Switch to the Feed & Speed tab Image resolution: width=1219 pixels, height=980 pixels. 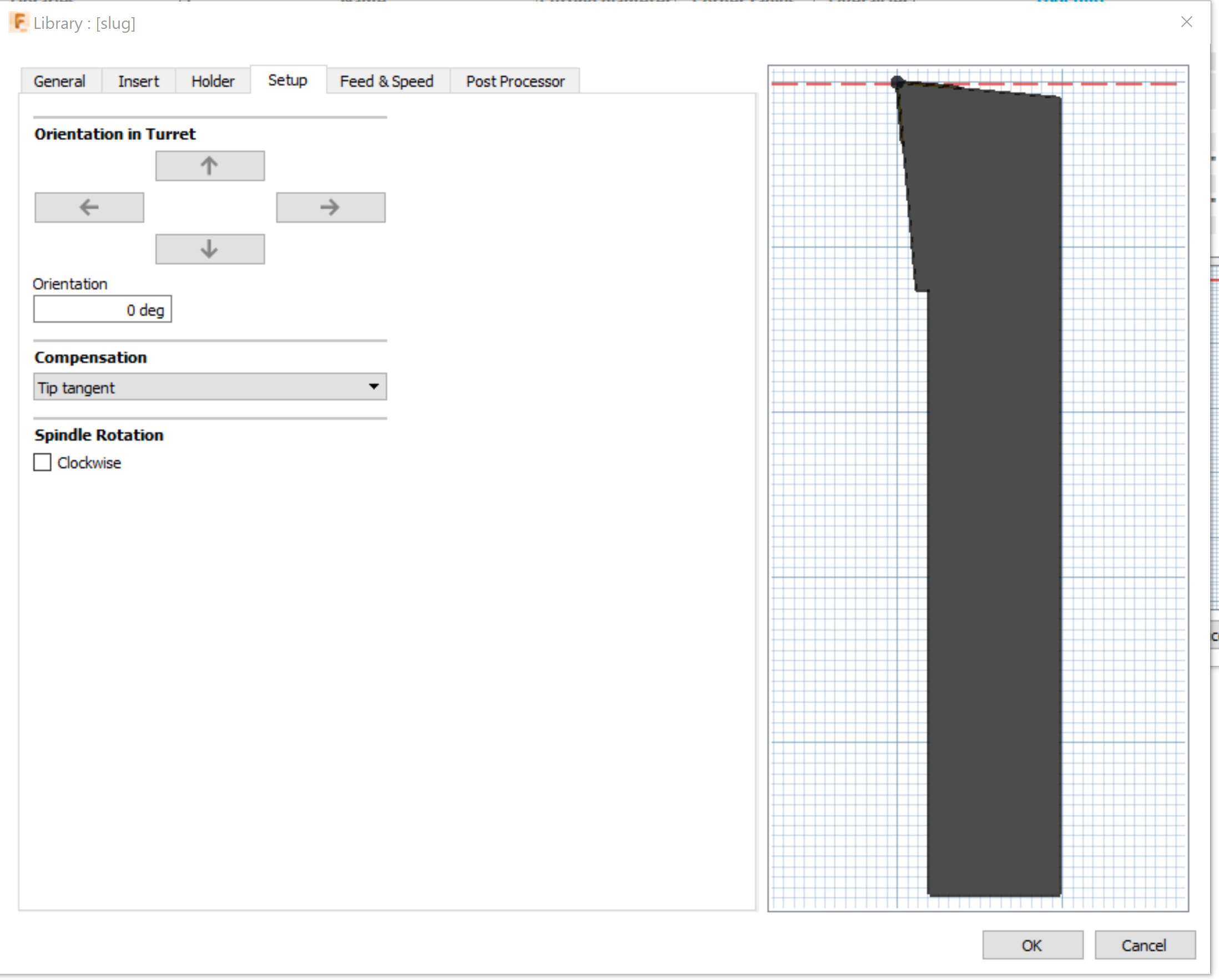(x=386, y=81)
